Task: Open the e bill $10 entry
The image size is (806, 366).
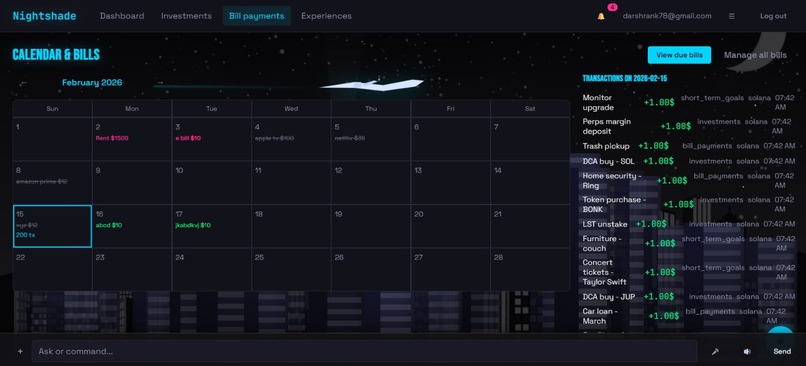Action: click(188, 138)
